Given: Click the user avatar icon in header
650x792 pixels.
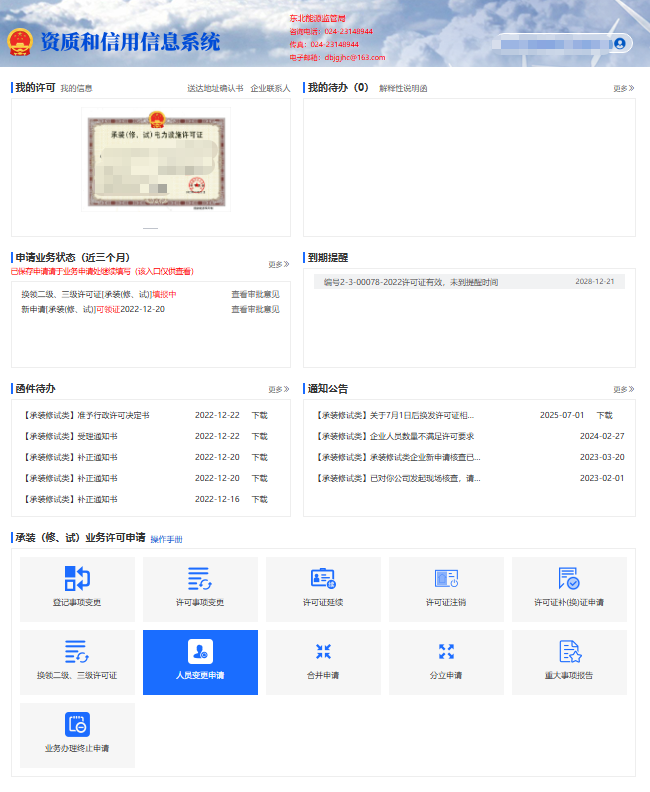Looking at the screenshot, I should pos(620,43).
